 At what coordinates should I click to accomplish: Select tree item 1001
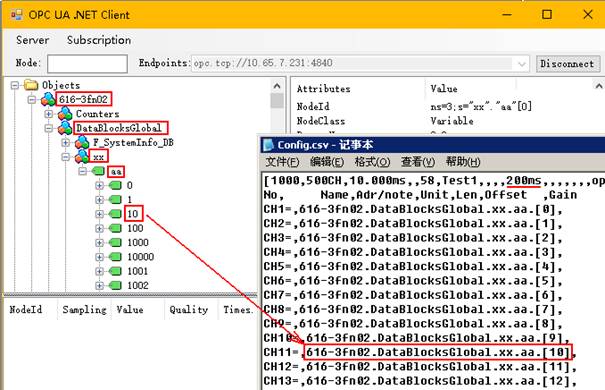(137, 271)
